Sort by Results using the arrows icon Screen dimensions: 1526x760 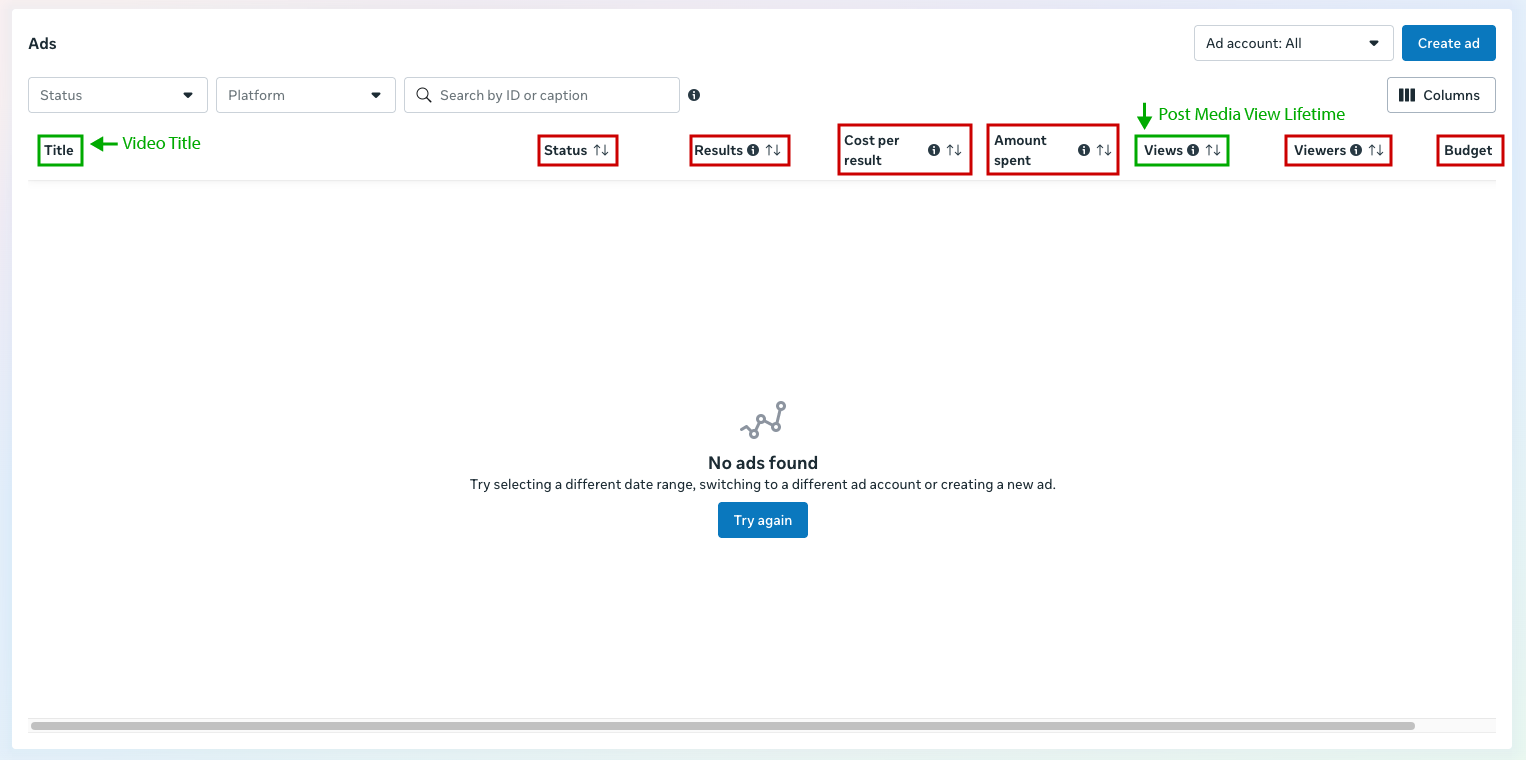click(x=773, y=150)
